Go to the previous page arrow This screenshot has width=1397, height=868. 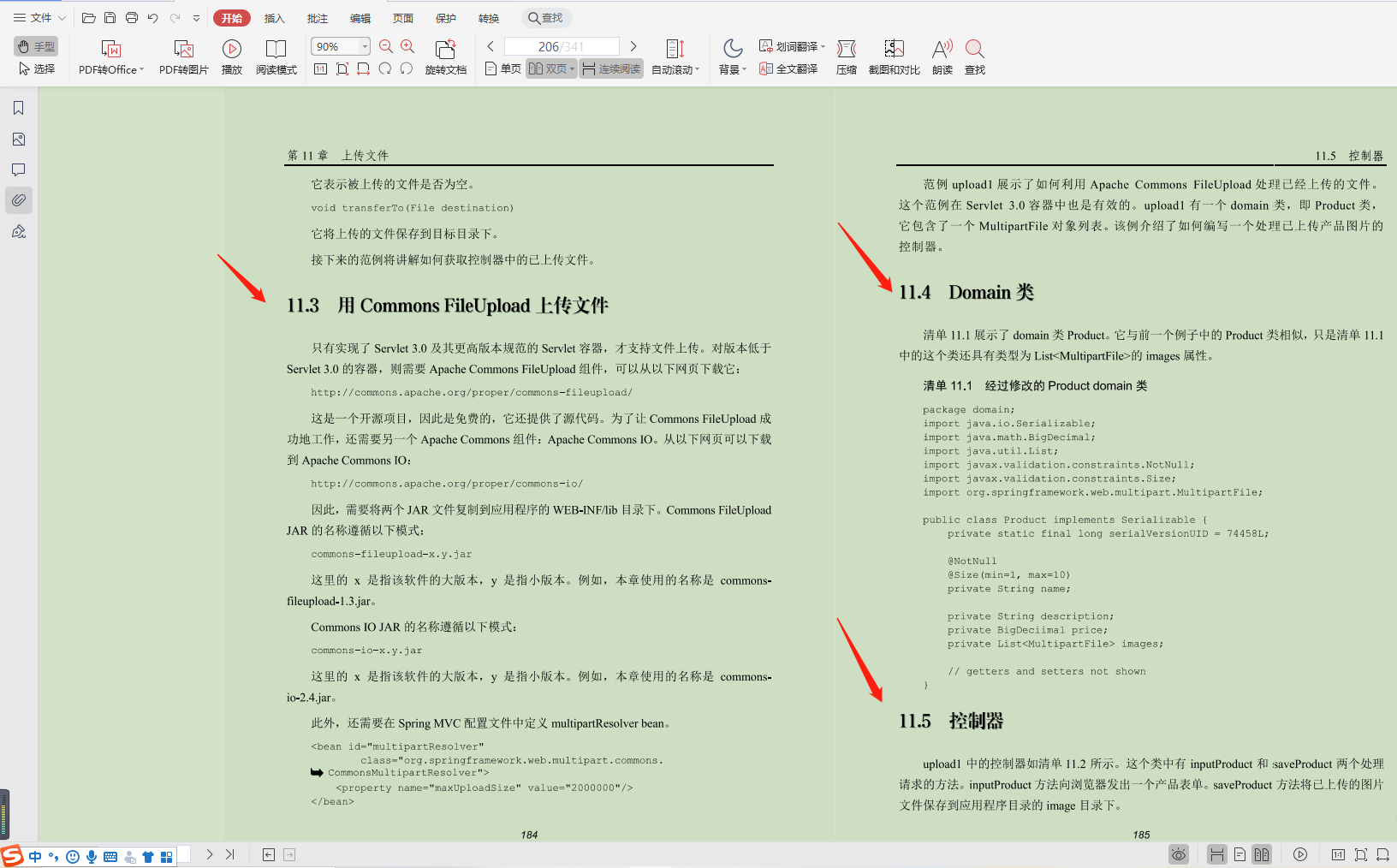click(490, 46)
